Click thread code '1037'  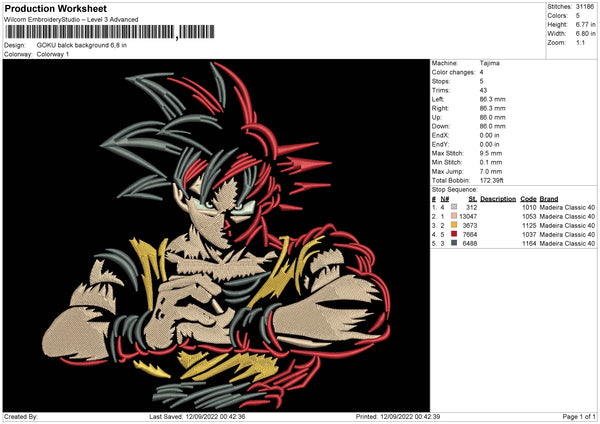529,234
